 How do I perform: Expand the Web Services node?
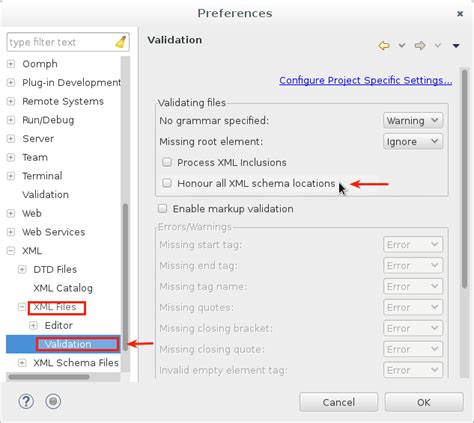pyautogui.click(x=11, y=232)
